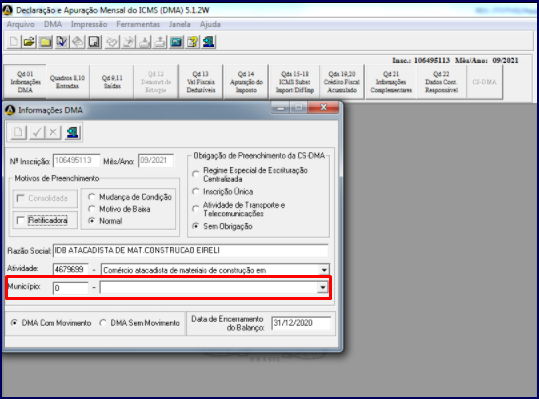Select Regime Especial de Escrituração Centralizada option
539x399 pixels.
[196, 174]
